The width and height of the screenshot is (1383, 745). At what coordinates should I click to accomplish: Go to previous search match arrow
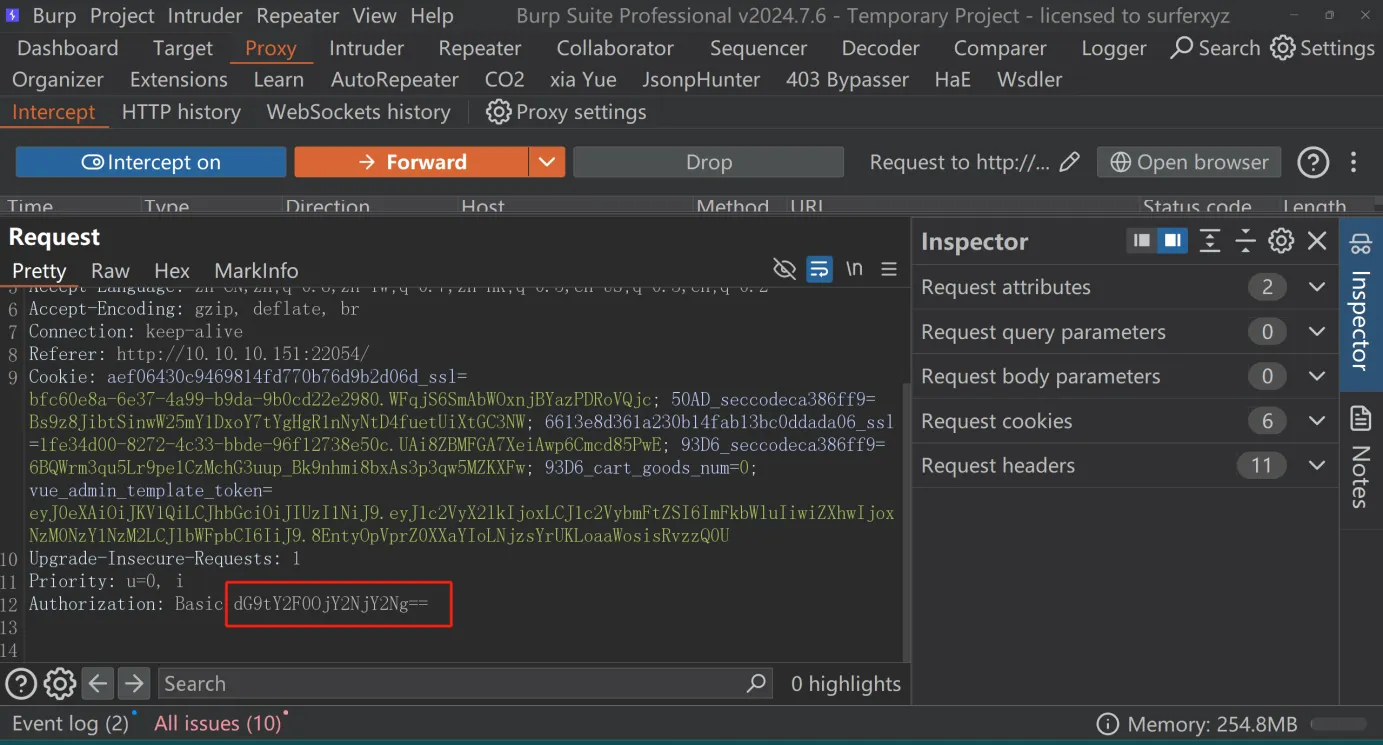click(x=97, y=684)
